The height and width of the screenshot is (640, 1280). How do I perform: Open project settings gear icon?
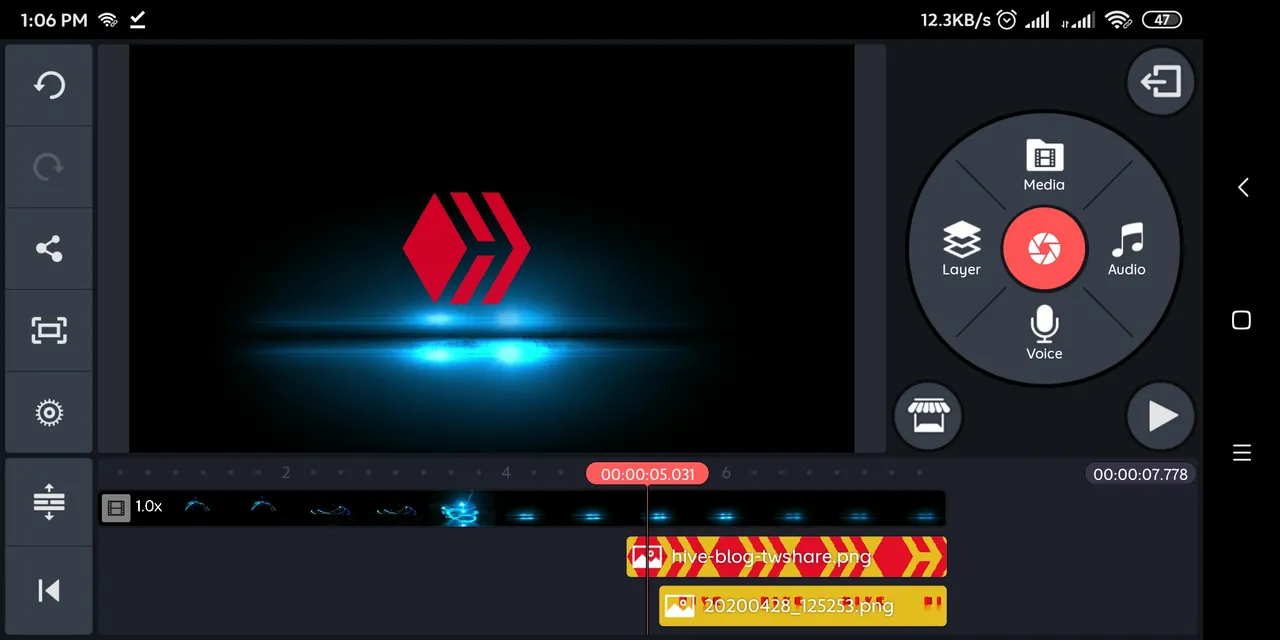[49, 413]
